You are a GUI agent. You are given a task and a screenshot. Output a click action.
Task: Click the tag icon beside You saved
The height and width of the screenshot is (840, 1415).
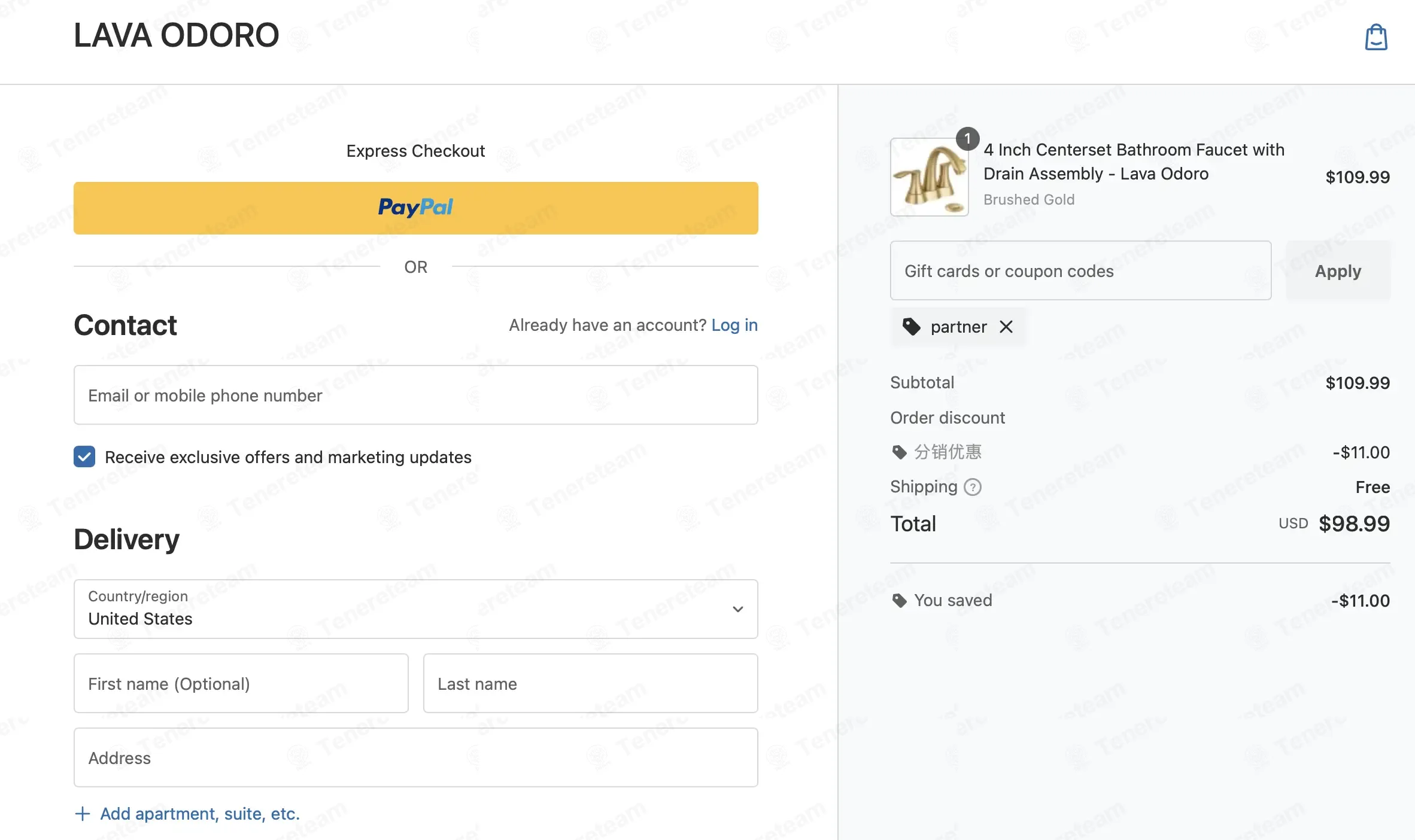tap(899, 601)
